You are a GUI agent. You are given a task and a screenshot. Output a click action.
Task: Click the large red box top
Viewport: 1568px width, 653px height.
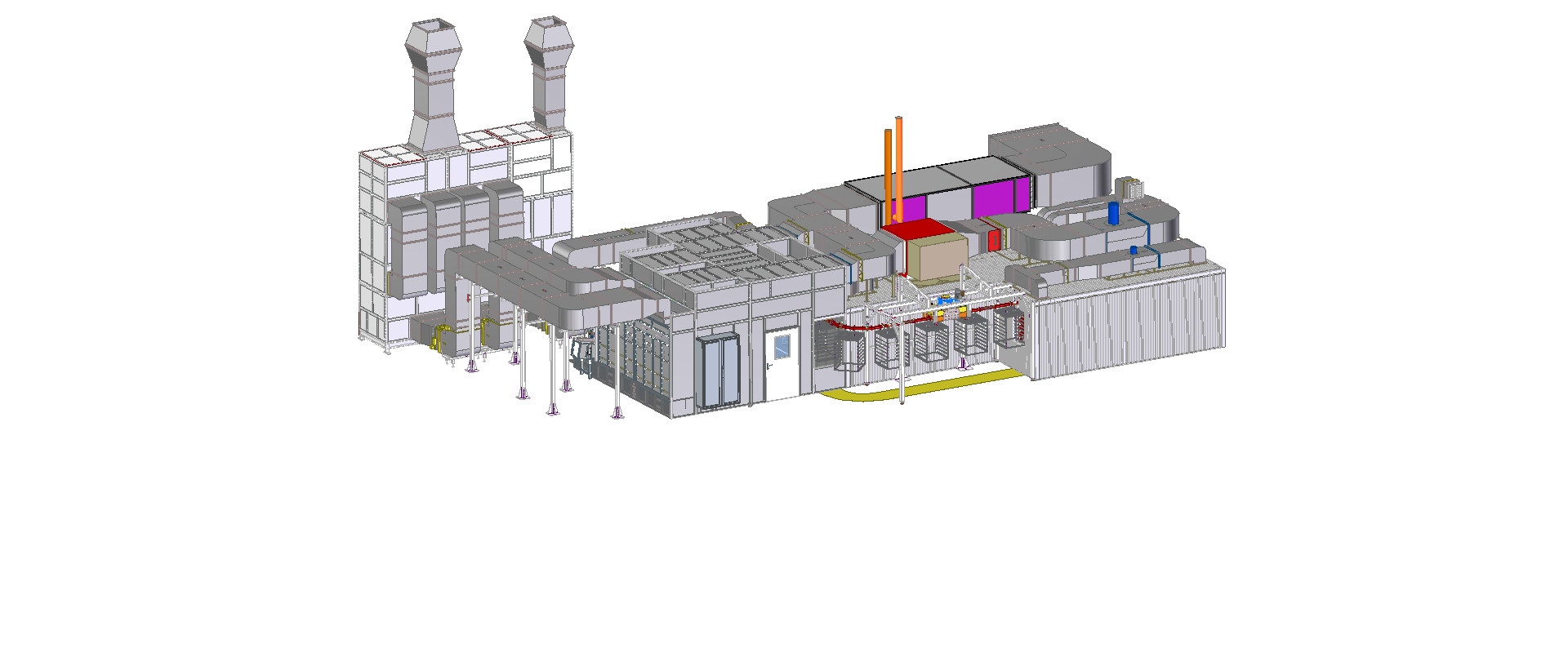918,229
